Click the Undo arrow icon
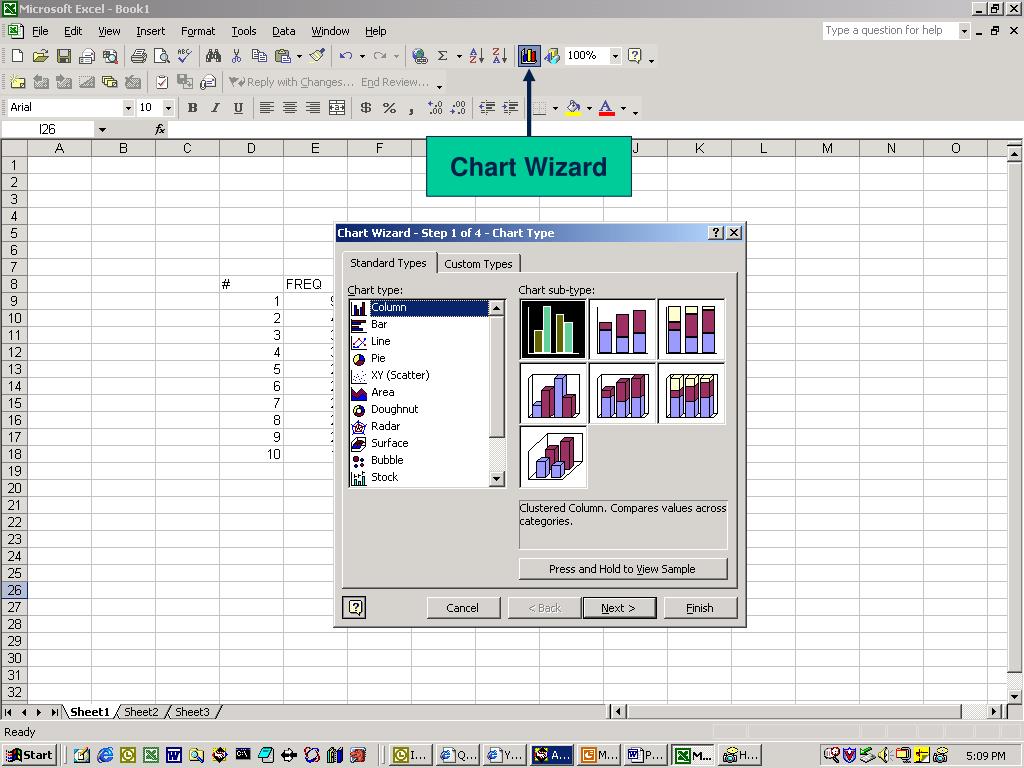This screenshot has height=768, width=1024. click(x=345, y=56)
